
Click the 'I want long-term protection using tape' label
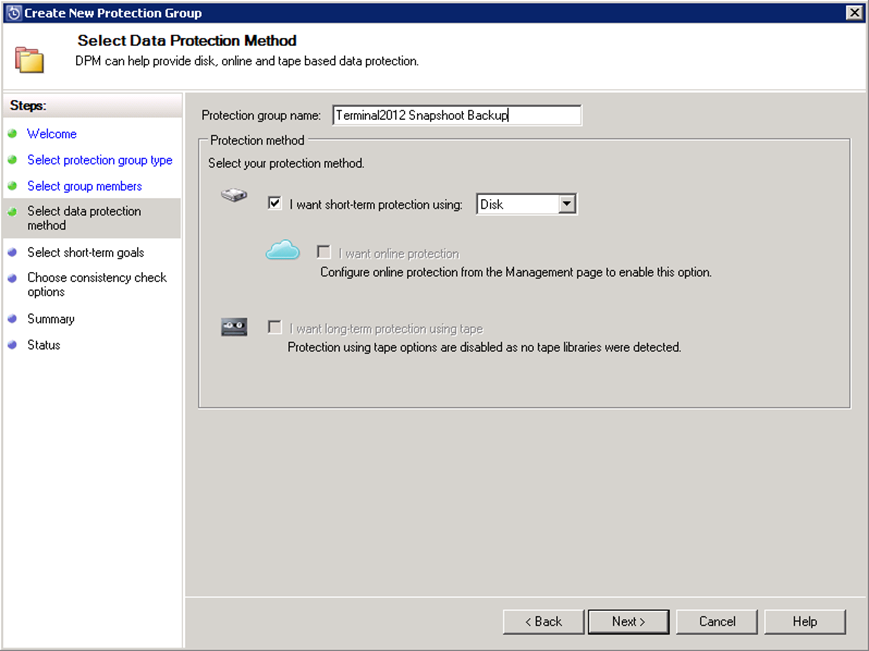tap(386, 329)
